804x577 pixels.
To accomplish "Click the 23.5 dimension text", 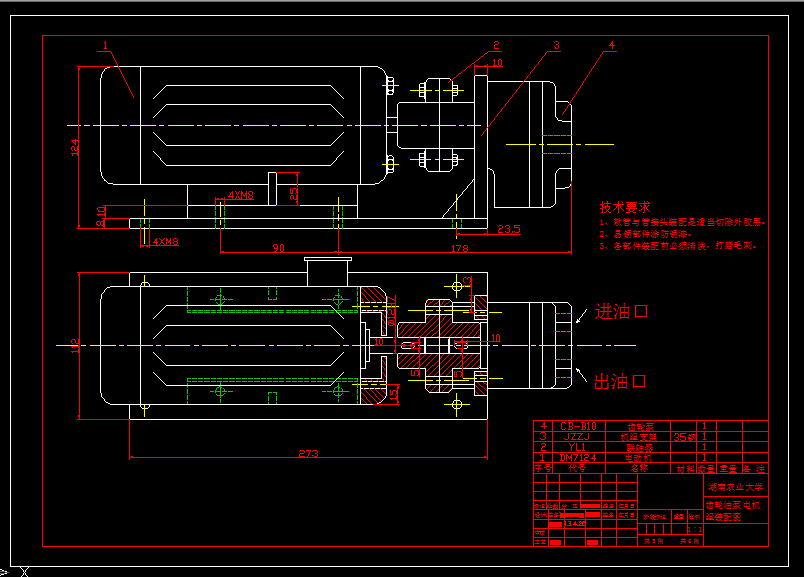I will 509,229.
